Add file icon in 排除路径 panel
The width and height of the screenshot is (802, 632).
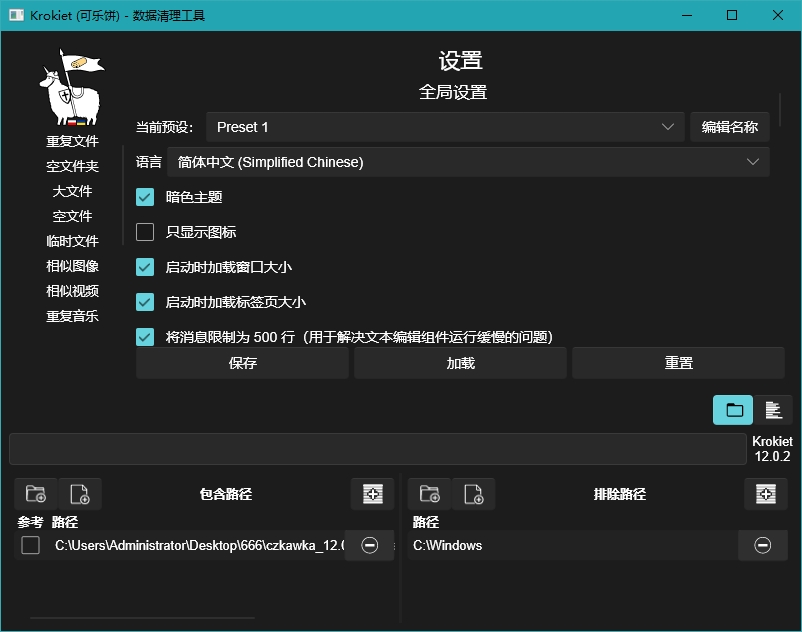pos(474,494)
